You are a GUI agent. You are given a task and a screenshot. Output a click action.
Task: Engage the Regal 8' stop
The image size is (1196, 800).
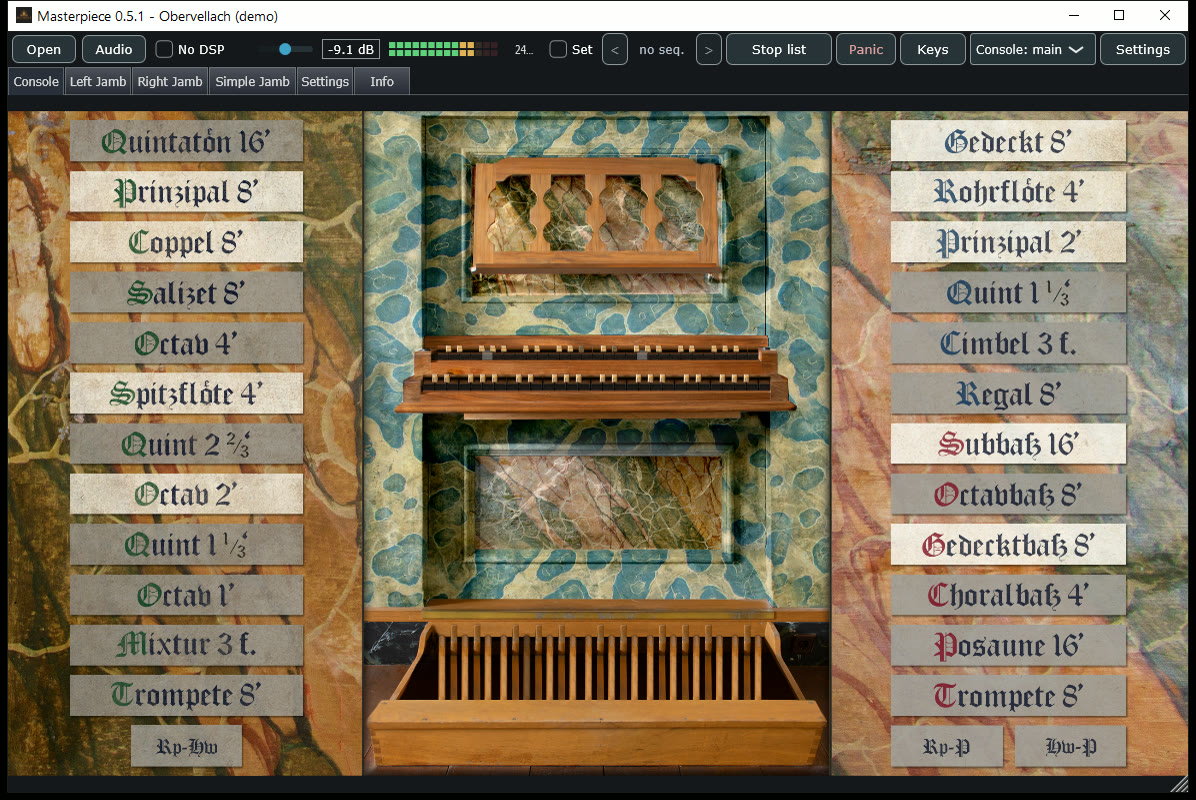point(1008,394)
